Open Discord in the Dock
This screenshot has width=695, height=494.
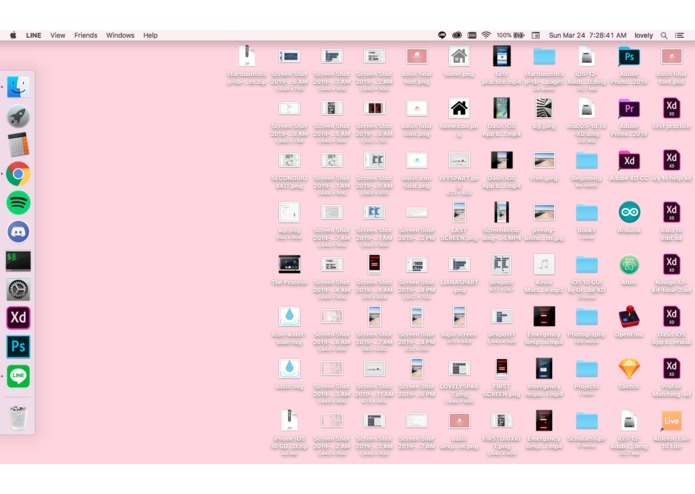point(18,232)
